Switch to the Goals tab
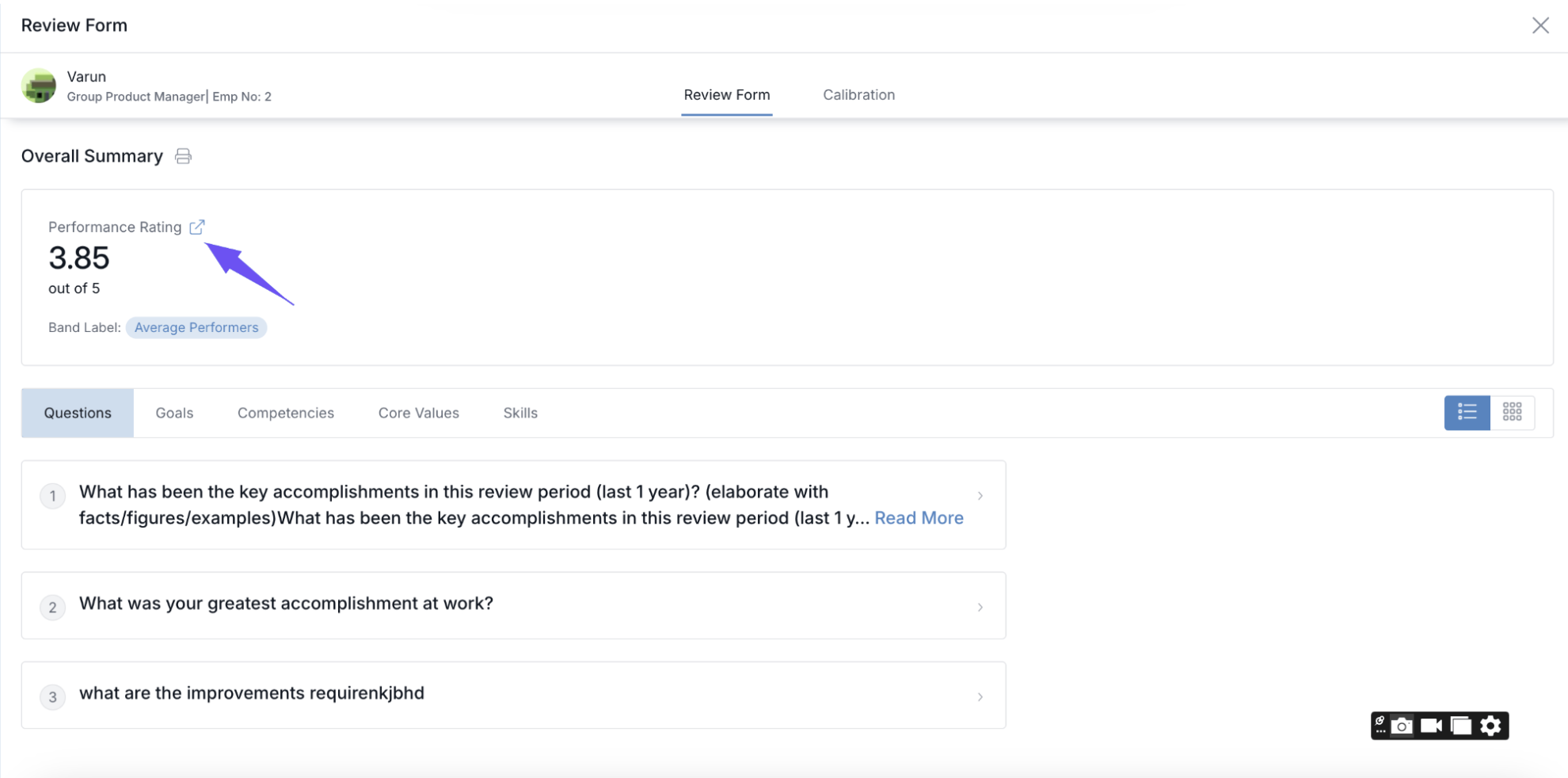This screenshot has height=778, width=1568. [174, 413]
